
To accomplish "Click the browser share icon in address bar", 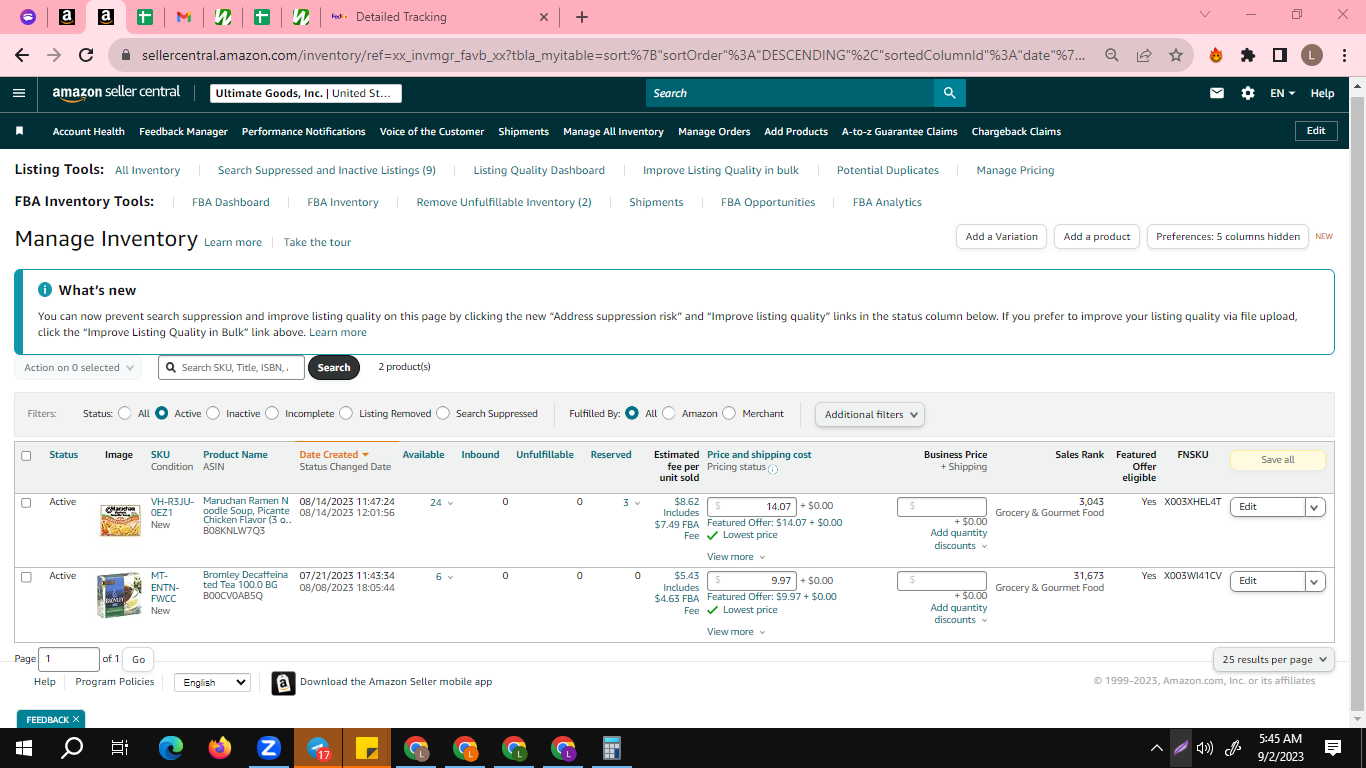I will 1144,56.
